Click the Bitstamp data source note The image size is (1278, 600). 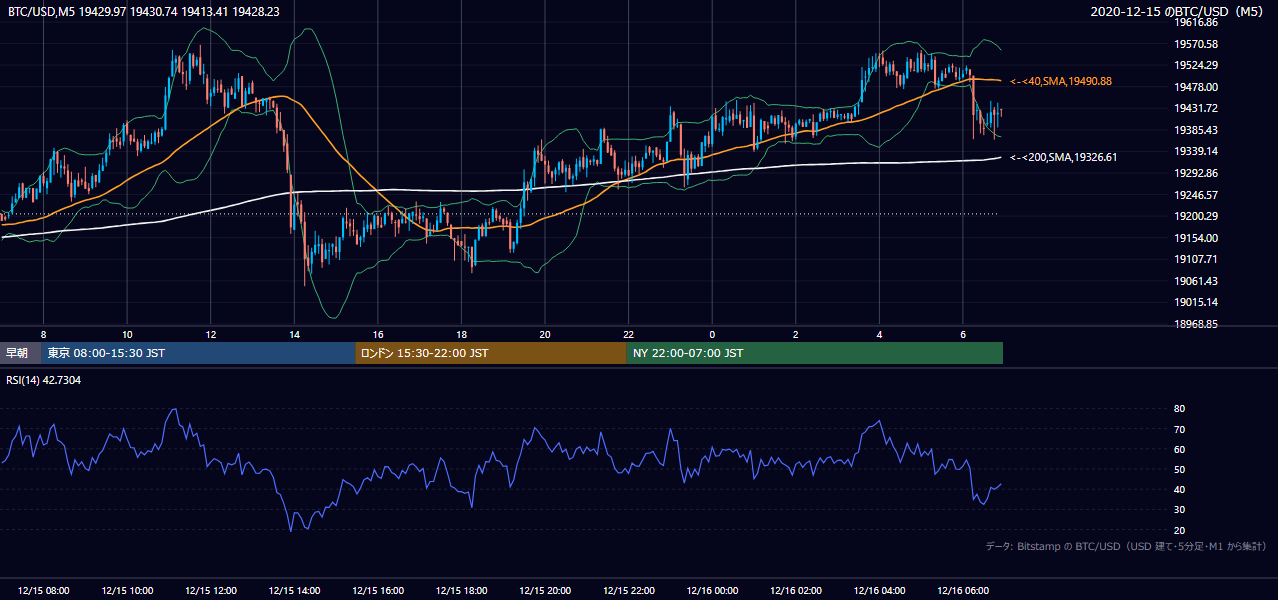point(1126,546)
